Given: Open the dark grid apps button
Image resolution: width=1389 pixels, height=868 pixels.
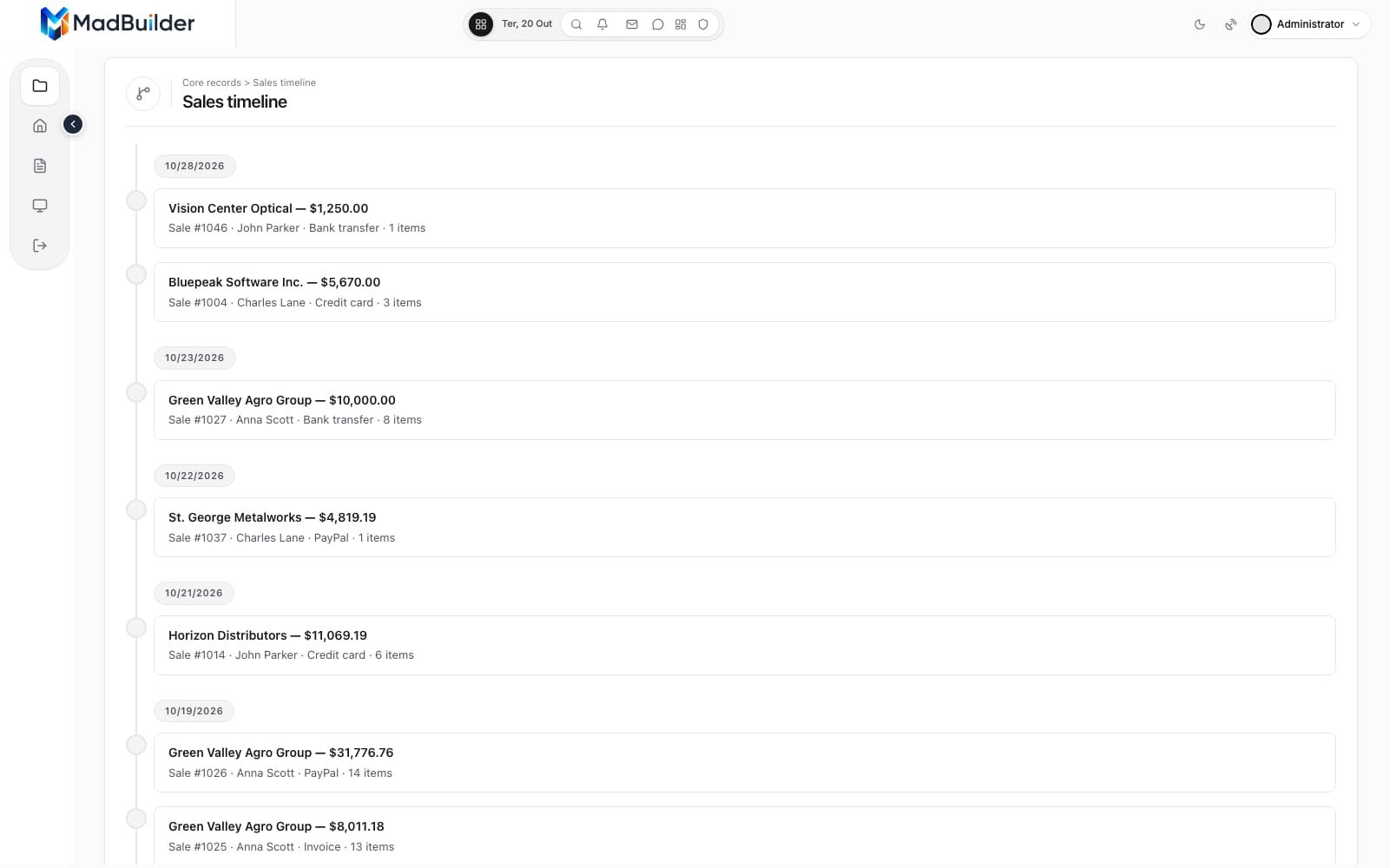Looking at the screenshot, I should click(481, 24).
